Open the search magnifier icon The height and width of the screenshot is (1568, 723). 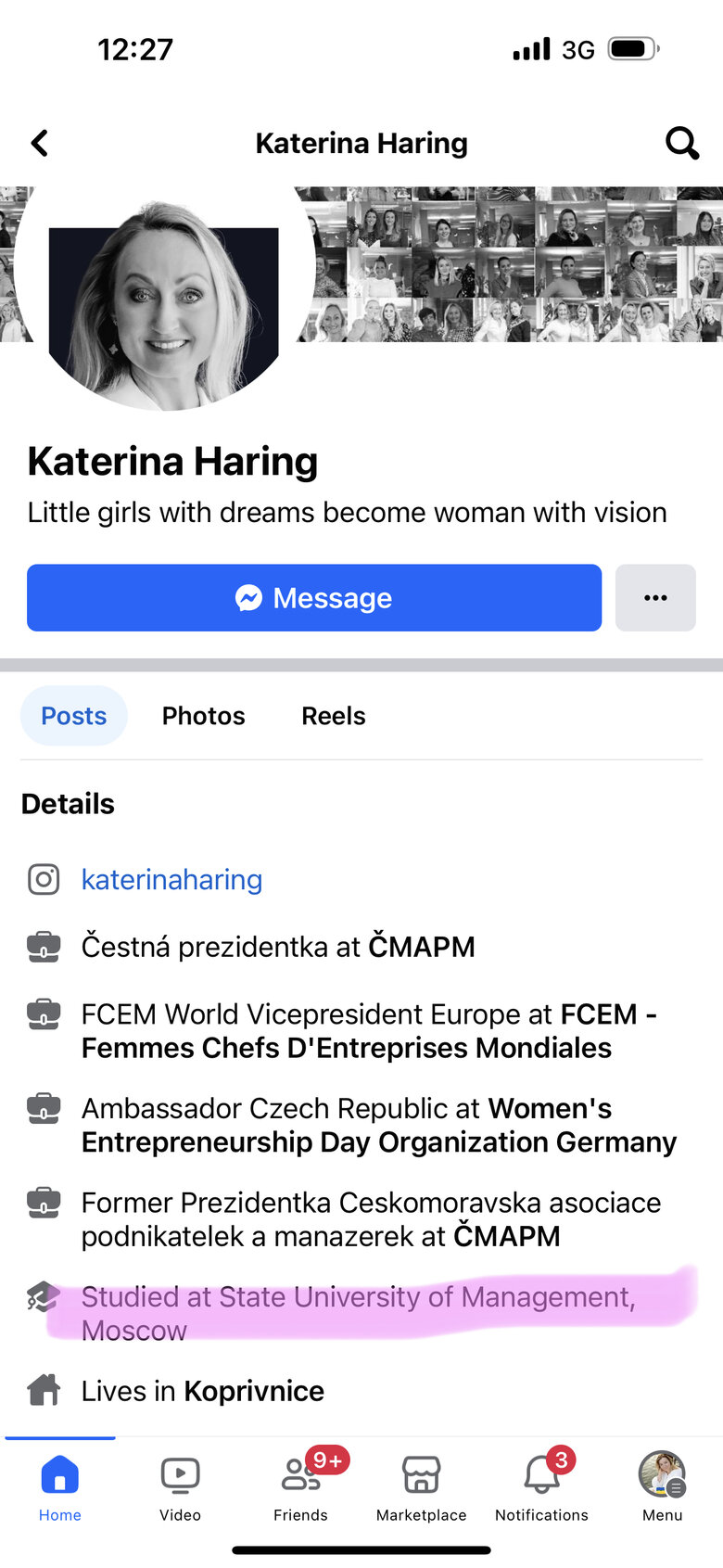pos(682,143)
